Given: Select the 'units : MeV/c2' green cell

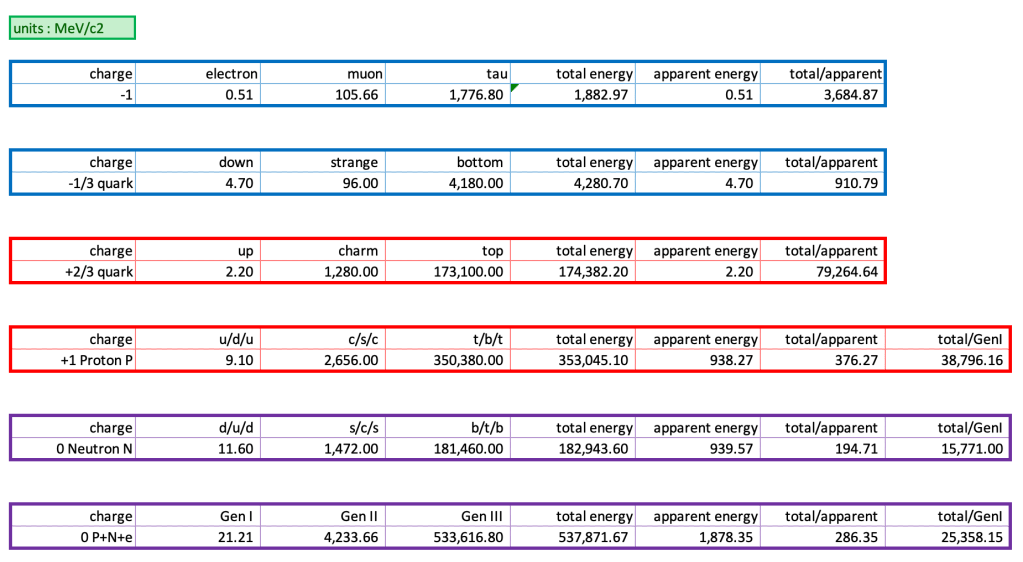Looking at the screenshot, I should [x=72, y=28].
